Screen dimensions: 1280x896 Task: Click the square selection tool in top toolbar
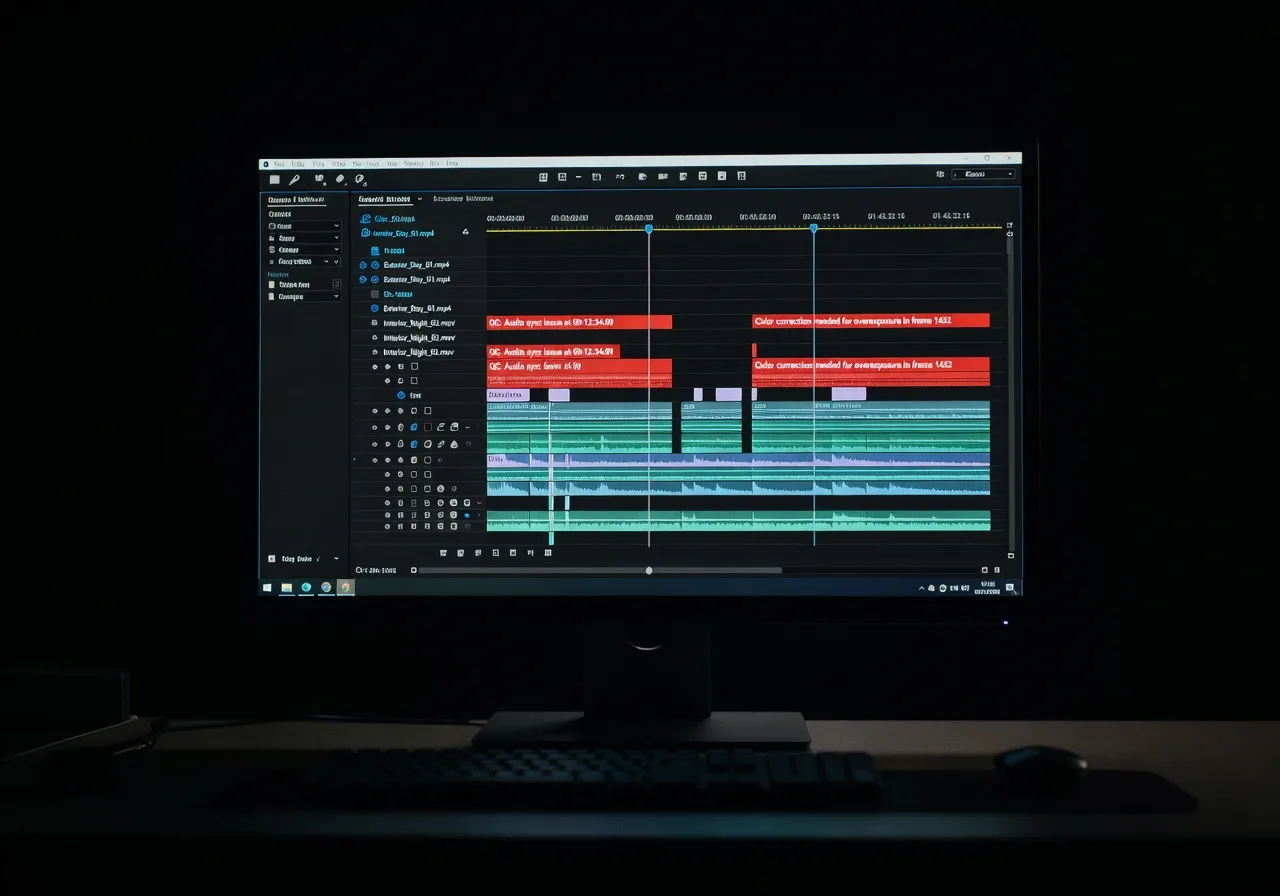275,180
